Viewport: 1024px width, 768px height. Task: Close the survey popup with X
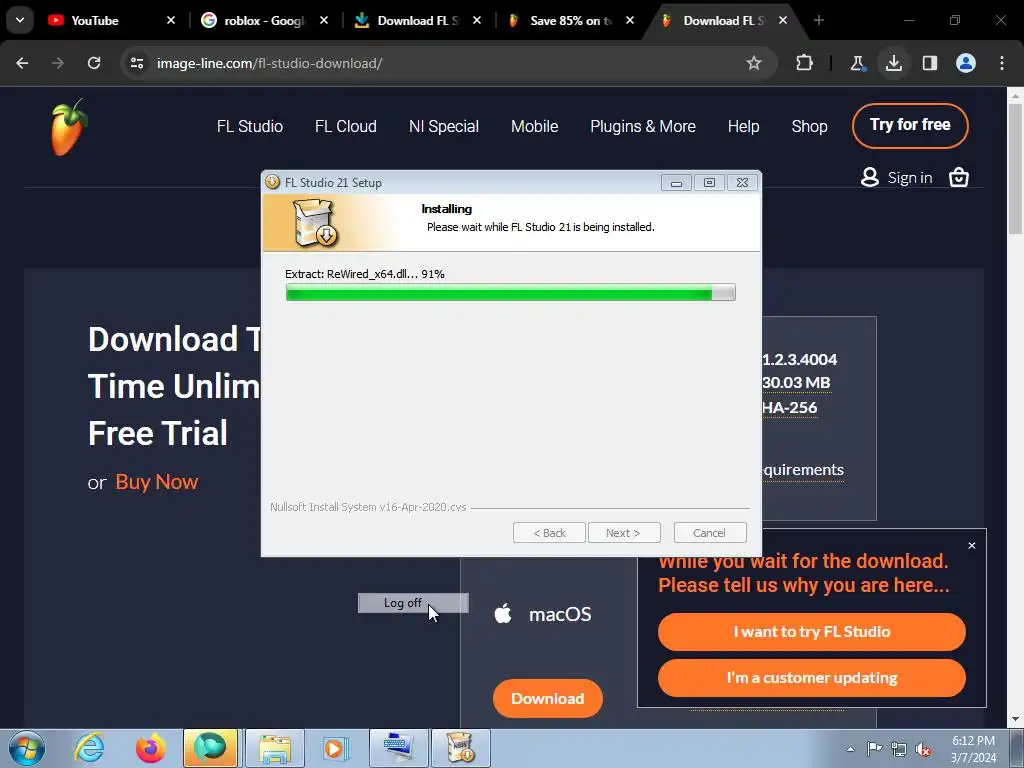[971, 545]
